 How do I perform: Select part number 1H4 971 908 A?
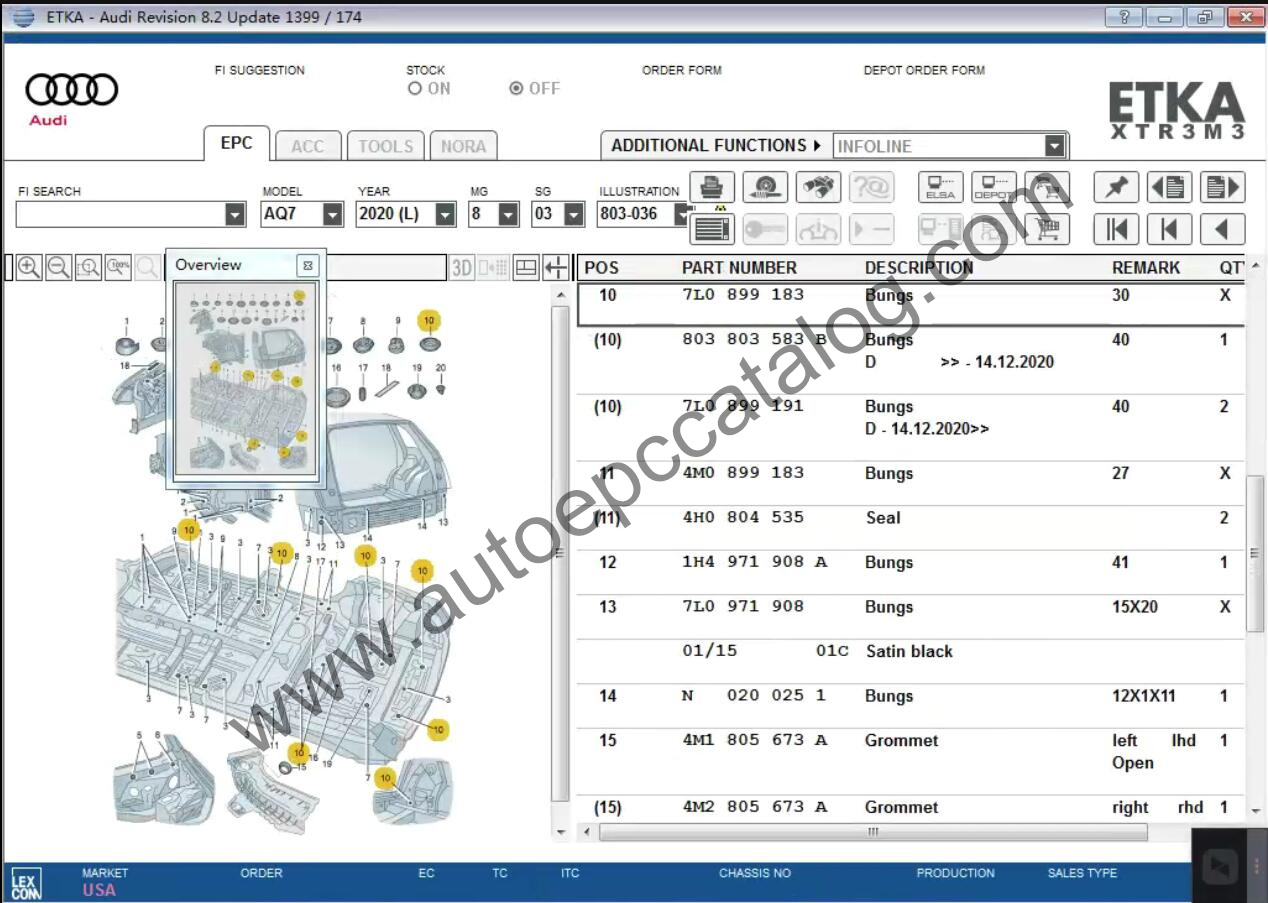point(755,562)
